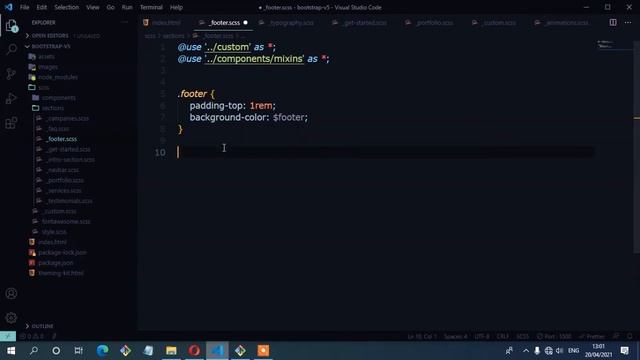Viewport: 640px width, 360px height.
Task: Open the Extensions view
Action: click(11, 123)
